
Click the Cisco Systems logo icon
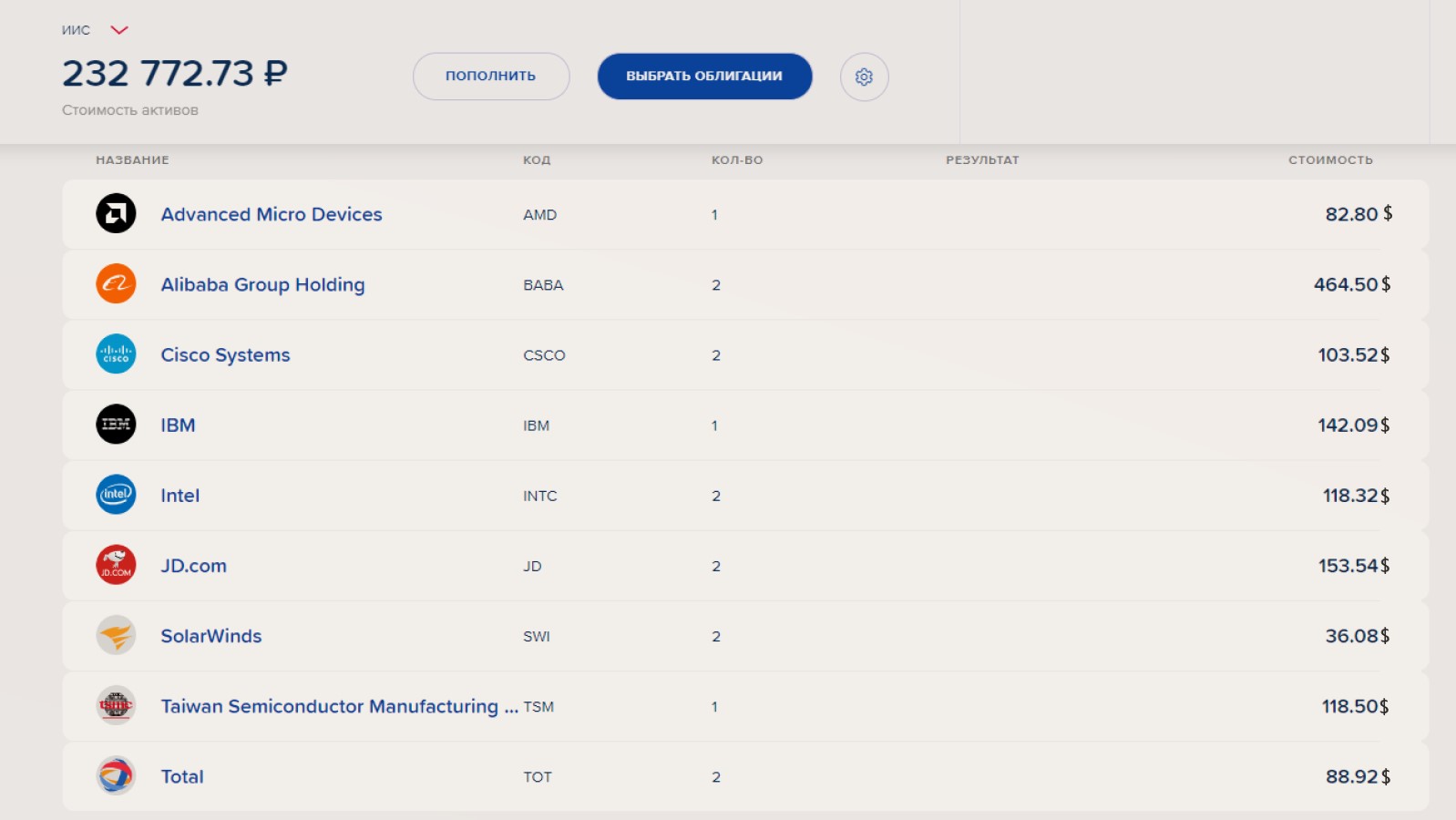pyautogui.click(x=116, y=354)
